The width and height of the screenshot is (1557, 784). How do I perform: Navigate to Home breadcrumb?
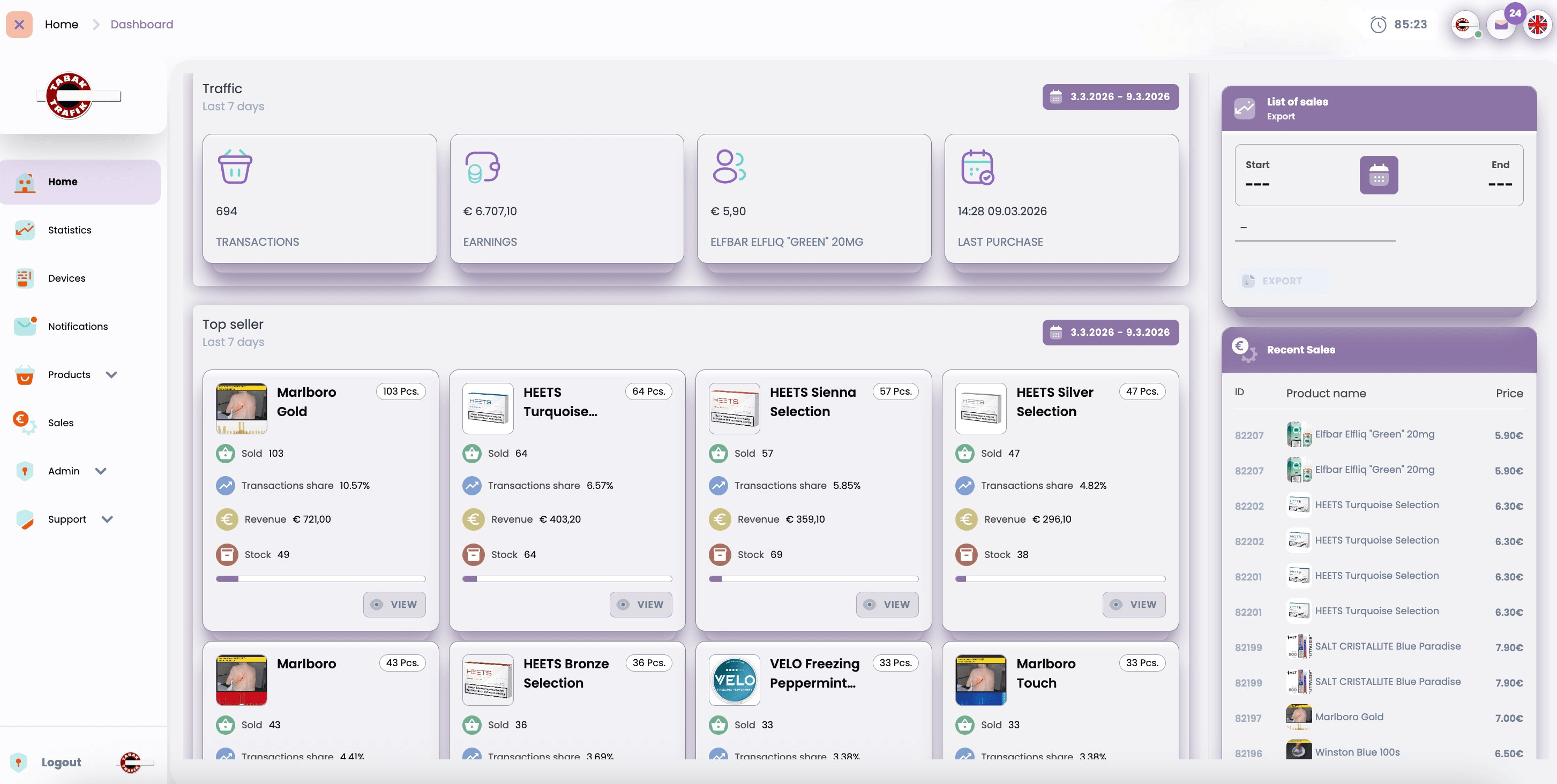tap(61, 24)
